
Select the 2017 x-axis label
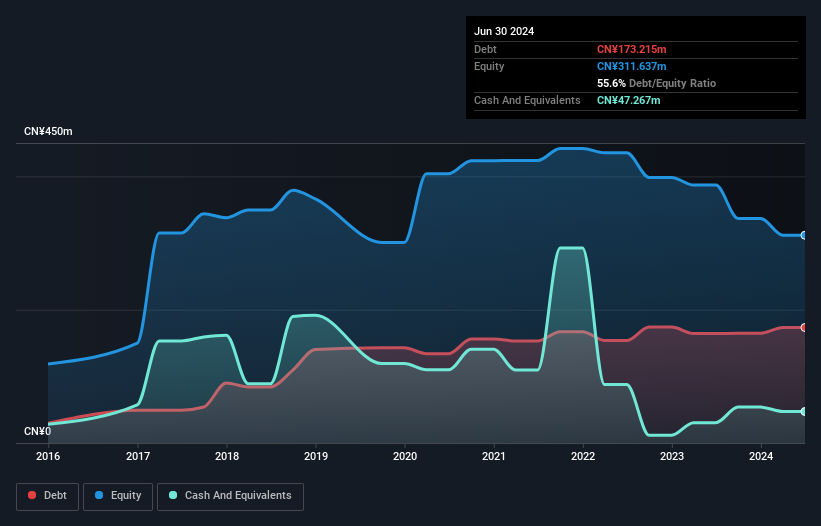pos(138,456)
